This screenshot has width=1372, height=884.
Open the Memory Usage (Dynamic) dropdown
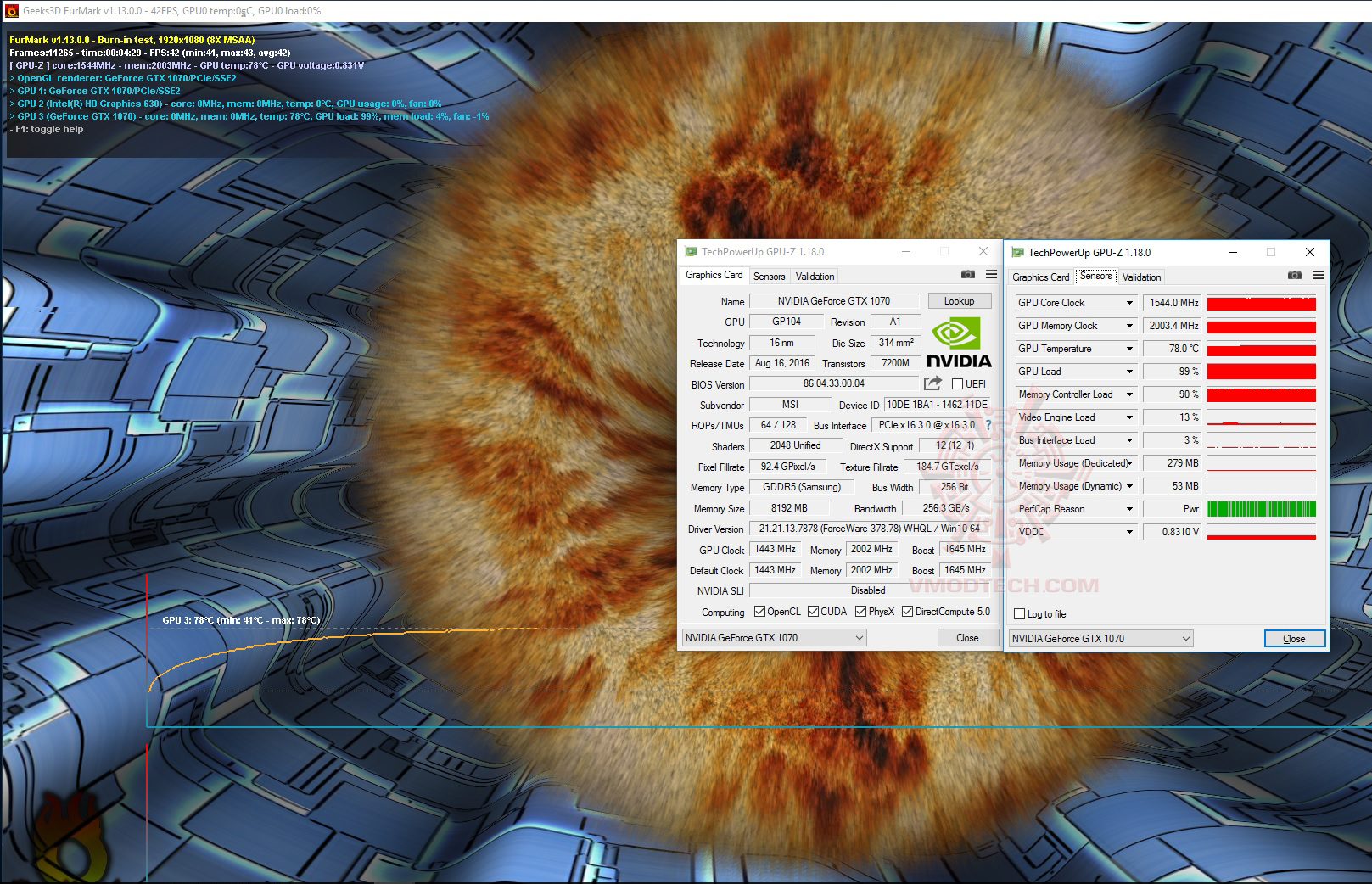tap(1129, 486)
